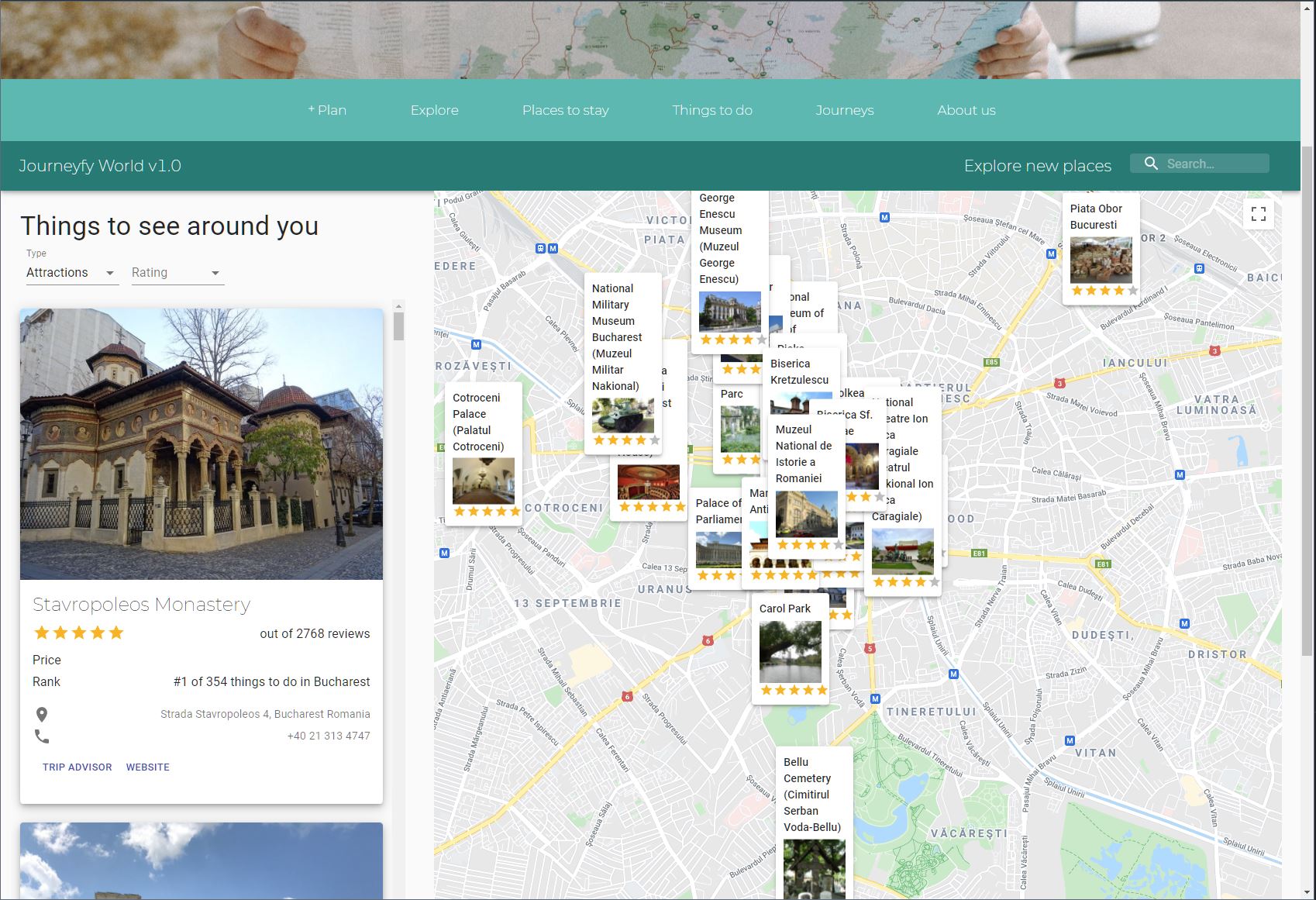
Task: Switch to the Things to do menu
Action: (711, 110)
